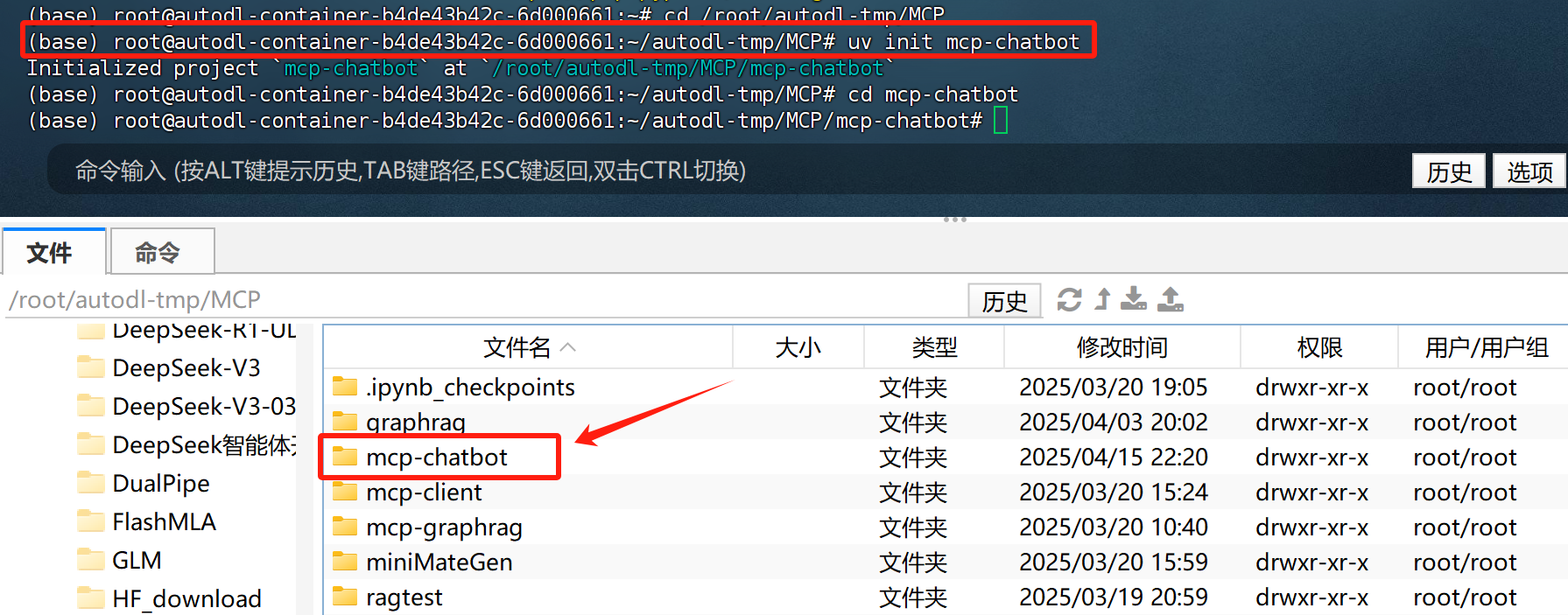This screenshot has height=615, width=1568.
Task: Click the .ipynb_checkpoints folder icon
Action: 345,387
